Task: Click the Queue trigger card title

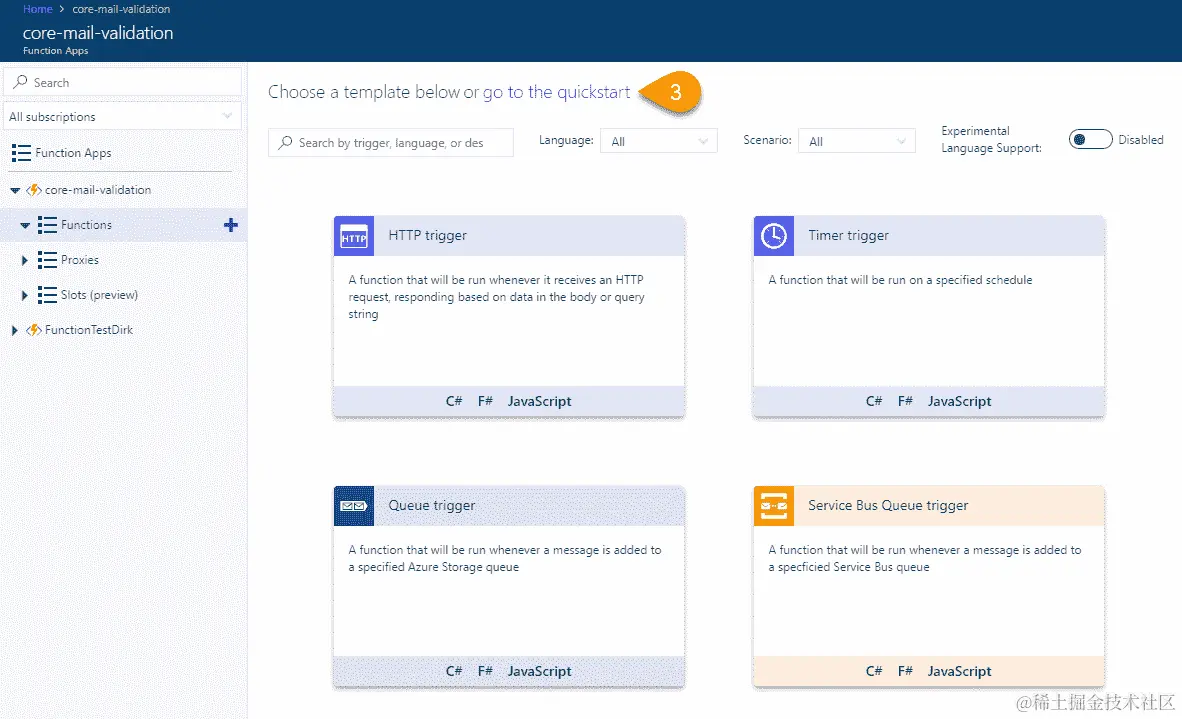Action: click(x=431, y=506)
